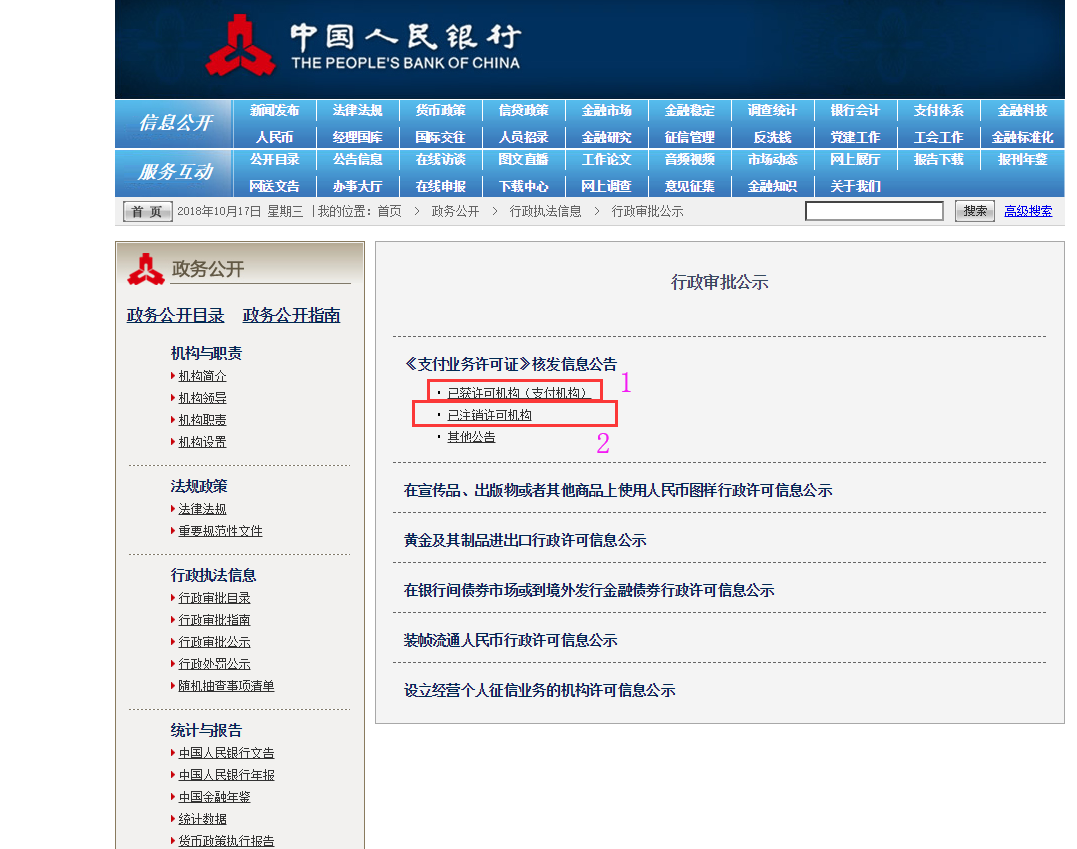Open the 人民币图样行政许可信息公示 entry
This screenshot has width=1077, height=849.
pos(618,490)
